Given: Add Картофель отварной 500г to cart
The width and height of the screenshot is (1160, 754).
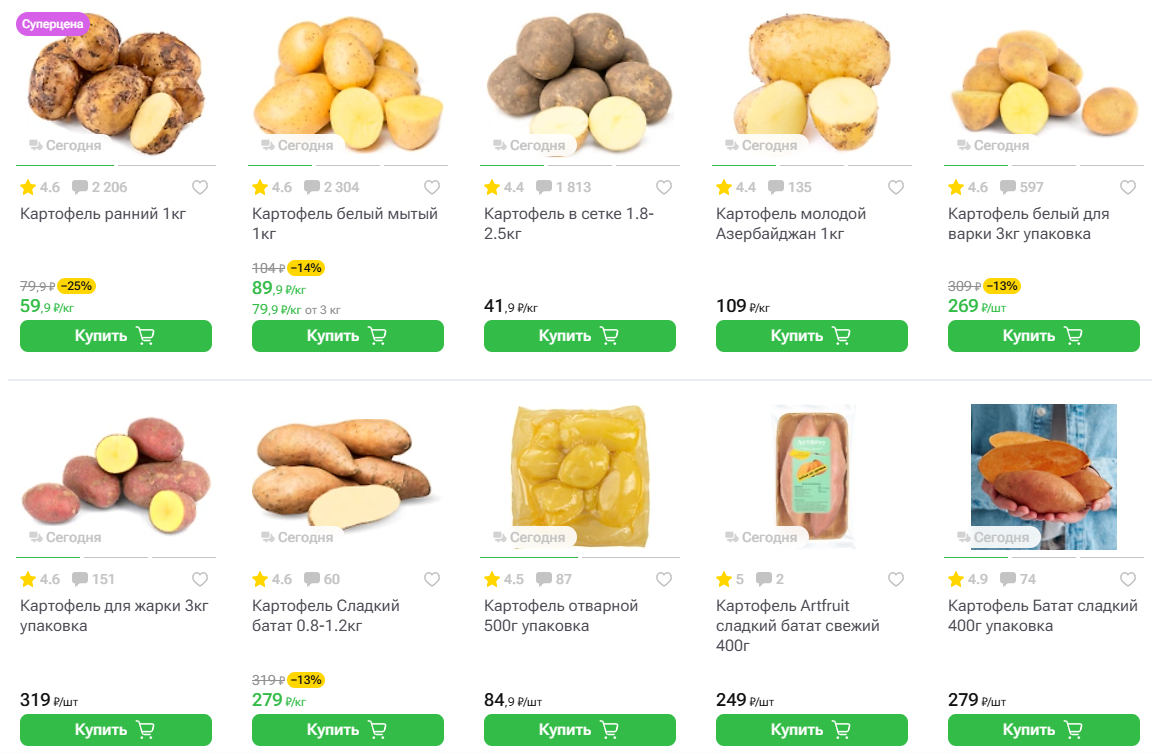Looking at the screenshot, I should 580,730.
